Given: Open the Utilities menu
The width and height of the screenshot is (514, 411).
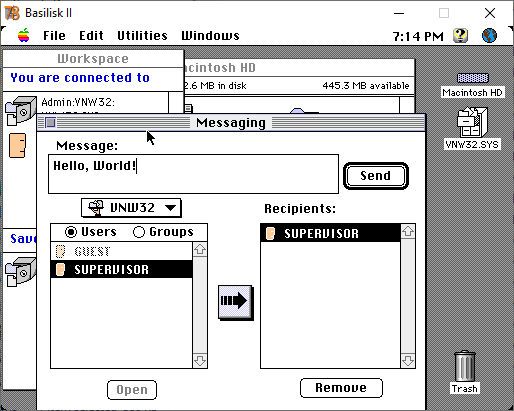Looking at the screenshot, I should [x=142, y=36].
